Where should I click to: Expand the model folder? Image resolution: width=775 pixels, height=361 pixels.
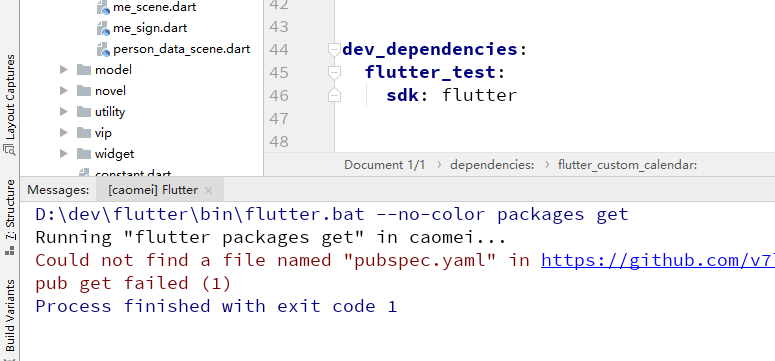pyautogui.click(x=63, y=70)
